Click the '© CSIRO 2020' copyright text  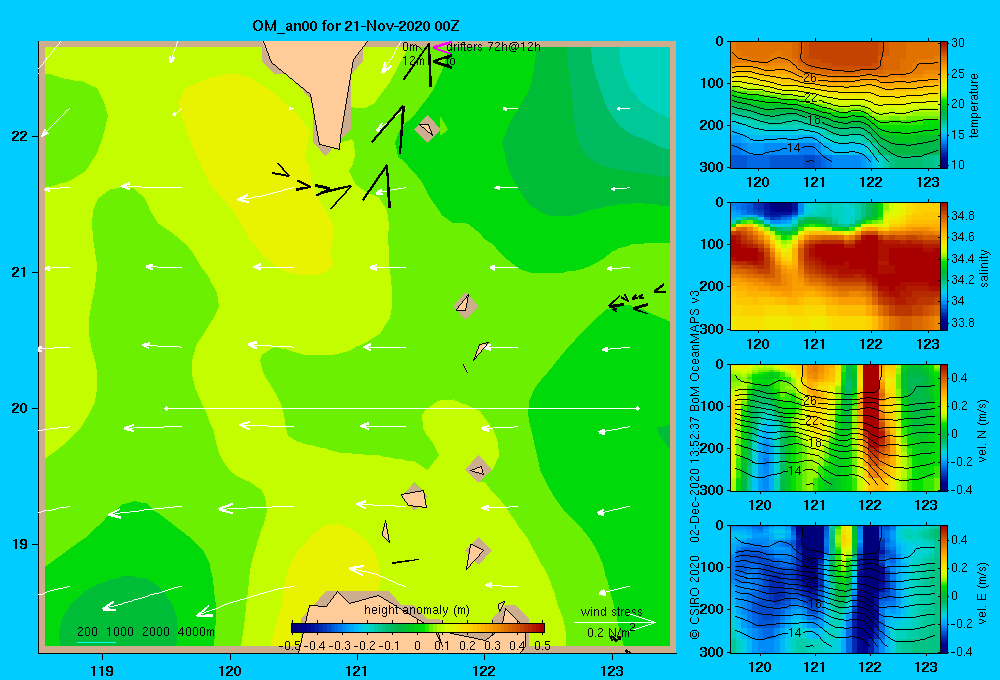click(x=695, y=597)
